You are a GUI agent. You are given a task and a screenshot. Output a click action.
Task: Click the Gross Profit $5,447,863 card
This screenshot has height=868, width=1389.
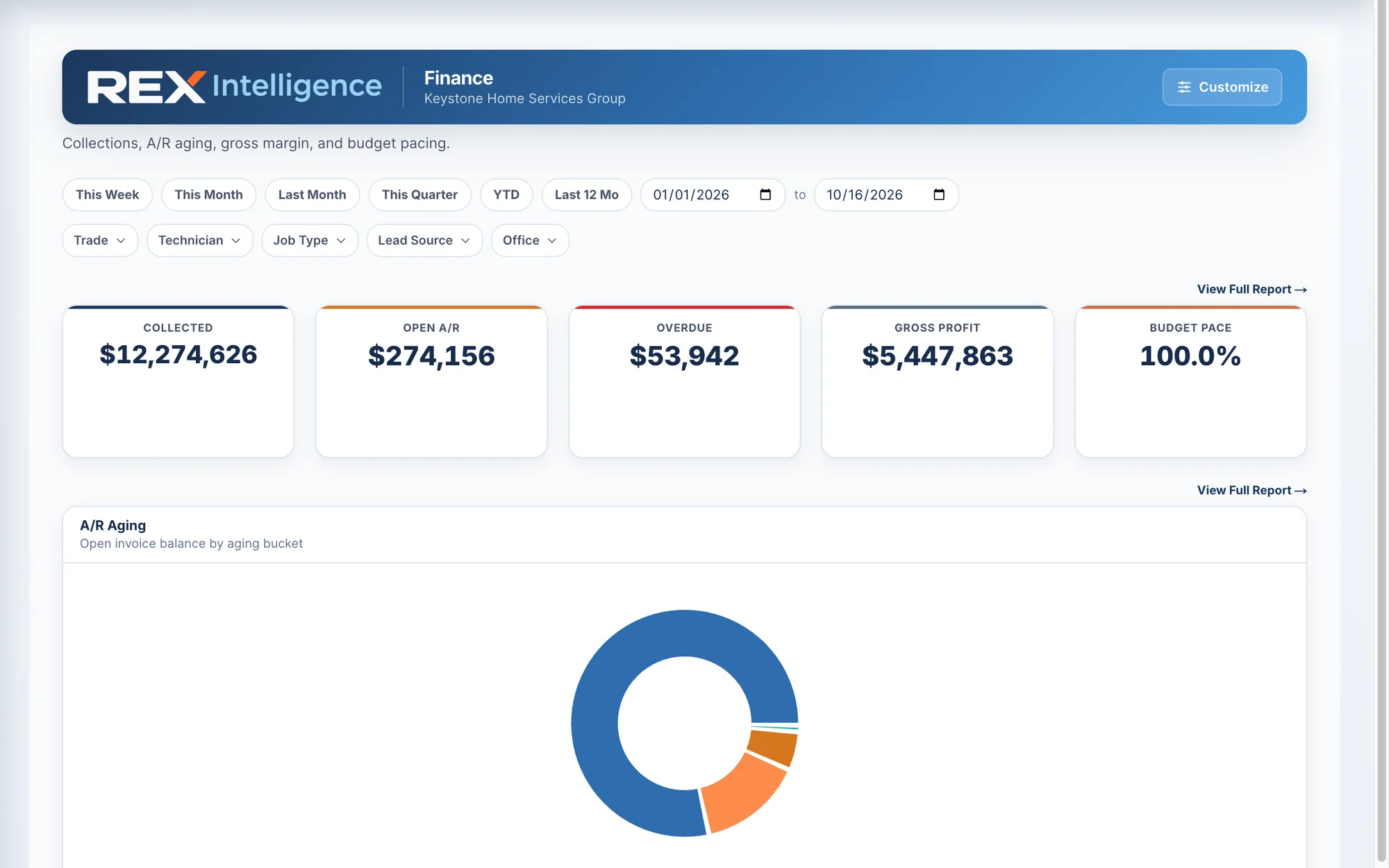click(x=938, y=381)
